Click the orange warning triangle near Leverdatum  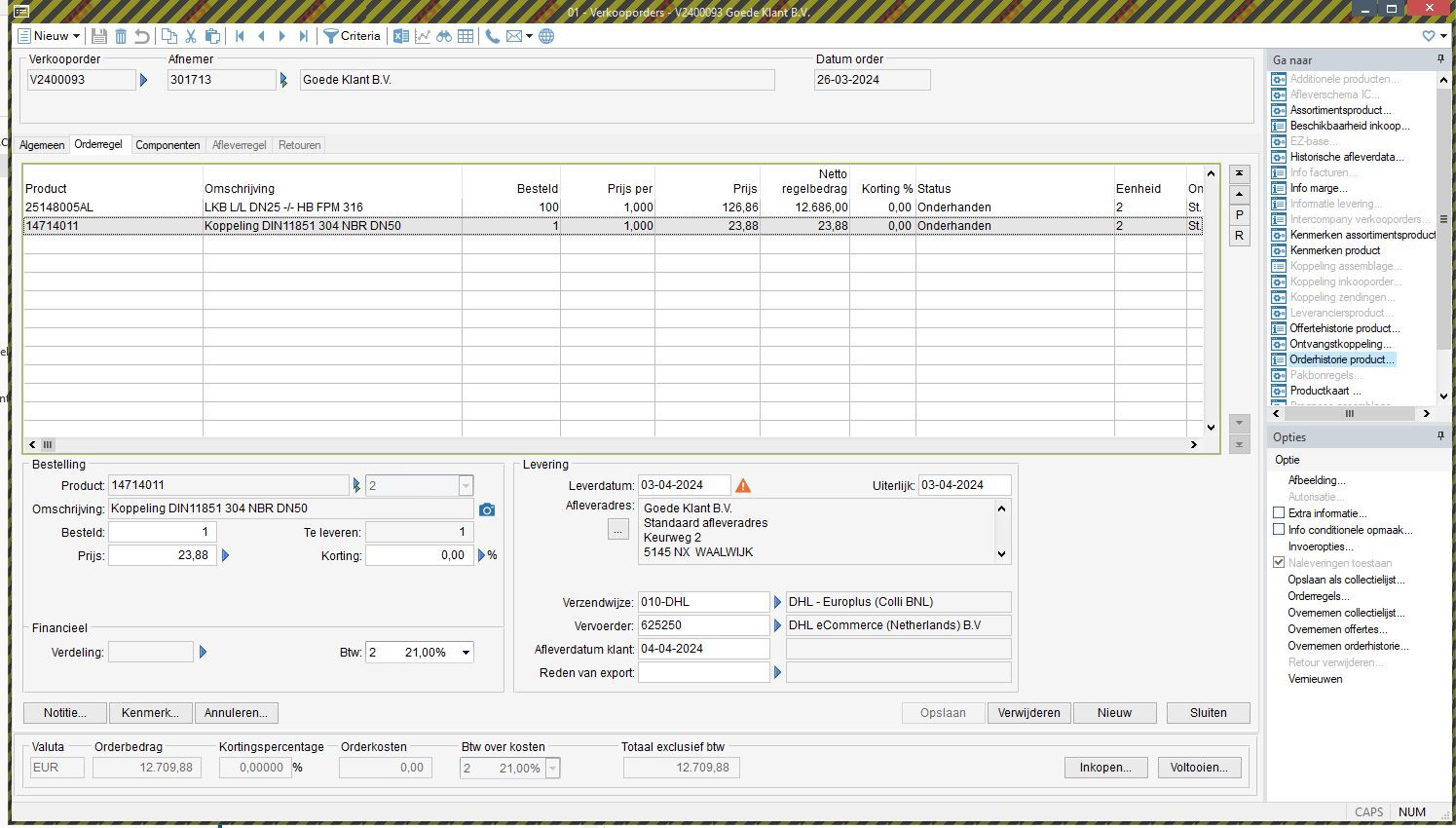pos(743,485)
